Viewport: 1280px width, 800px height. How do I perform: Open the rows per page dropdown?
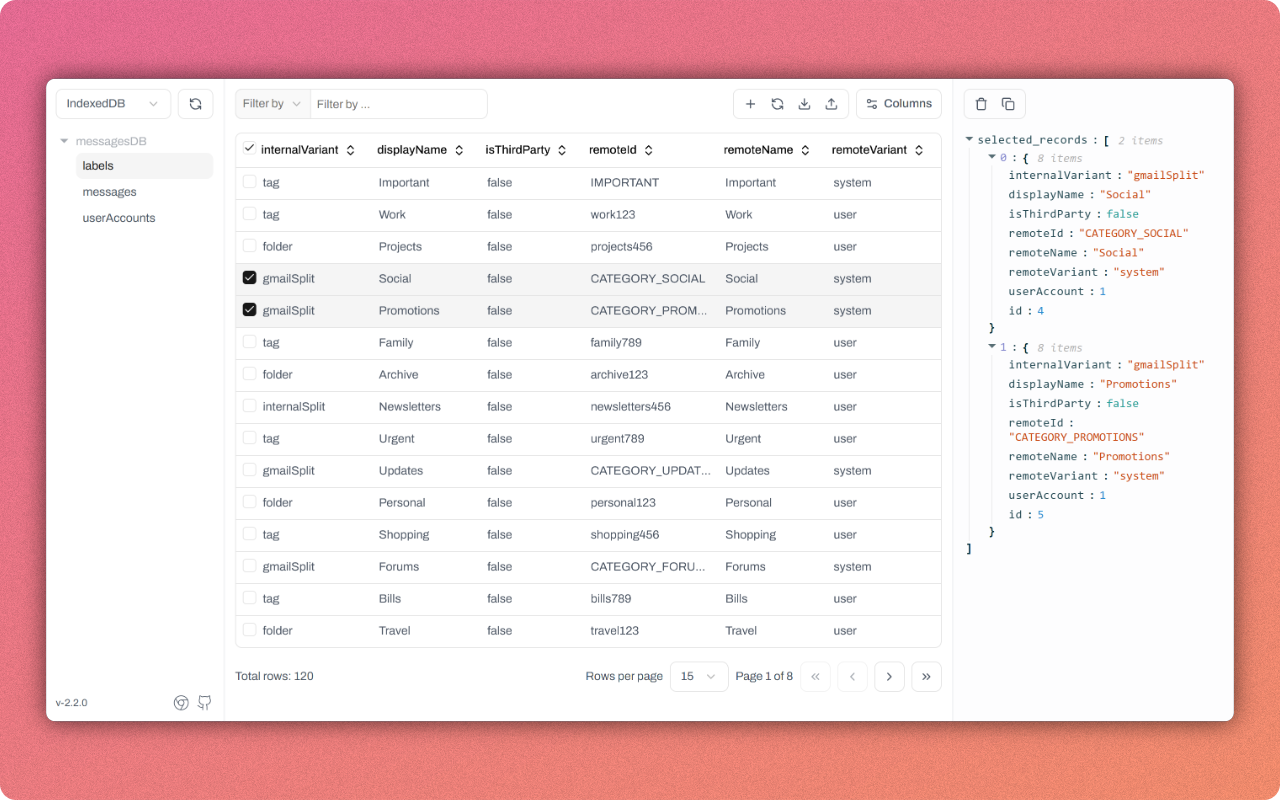click(x=699, y=676)
